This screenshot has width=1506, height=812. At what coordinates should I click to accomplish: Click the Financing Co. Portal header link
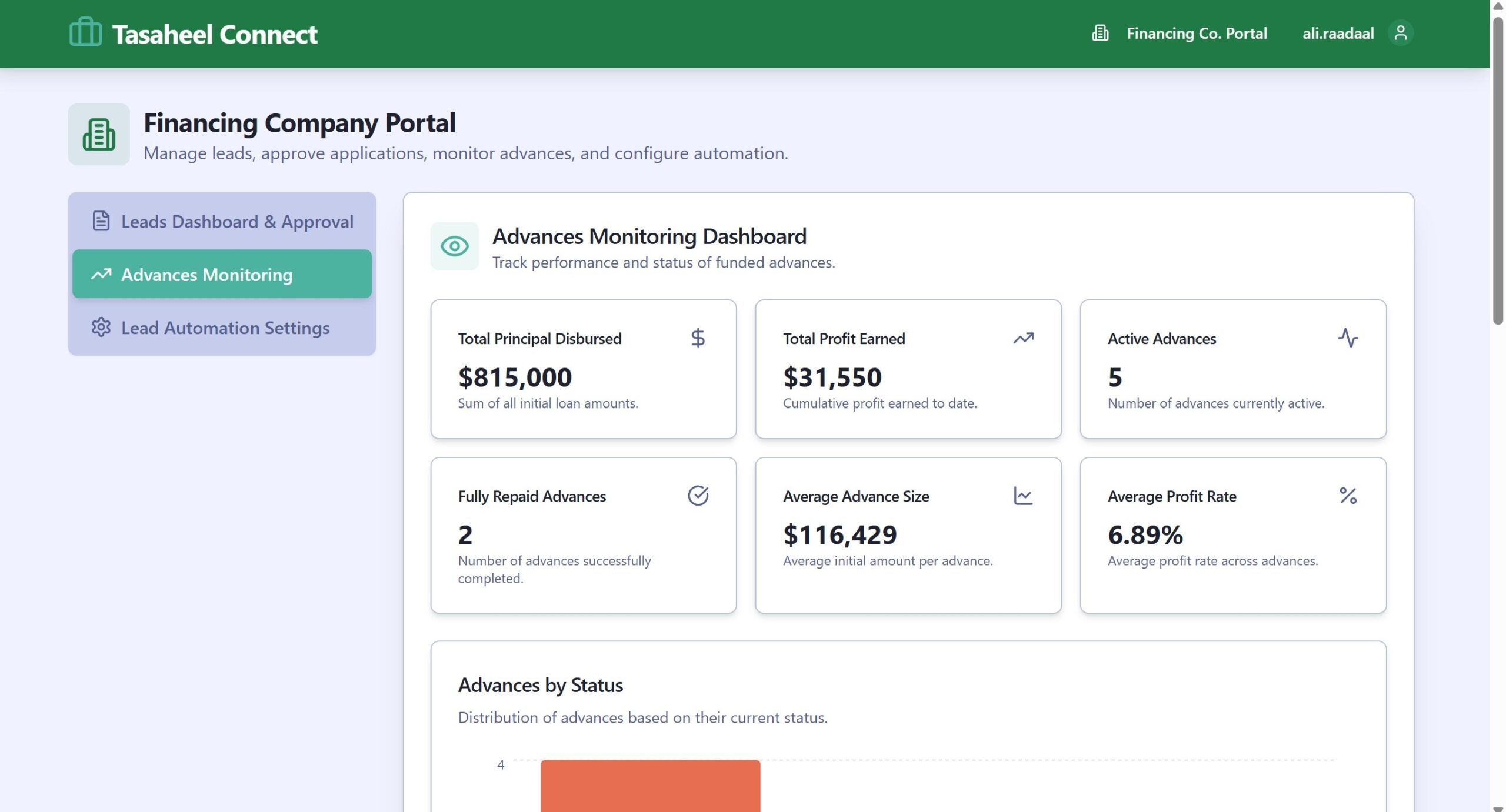click(1197, 34)
